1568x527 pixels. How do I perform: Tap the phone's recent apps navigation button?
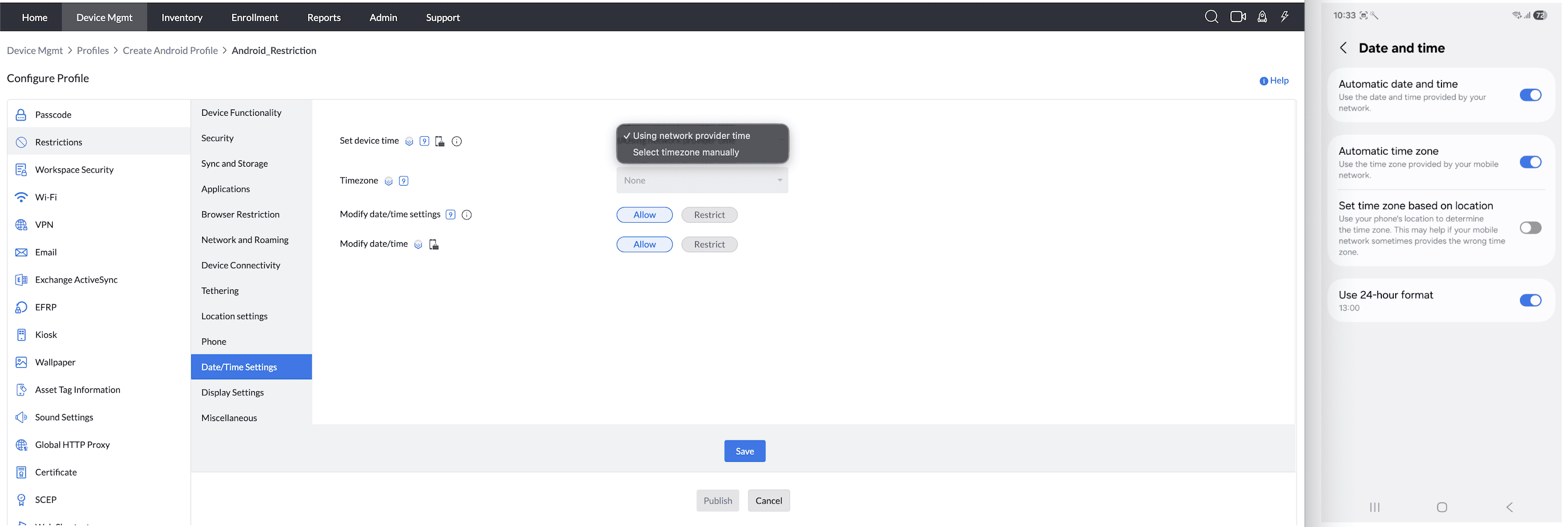coord(1374,507)
